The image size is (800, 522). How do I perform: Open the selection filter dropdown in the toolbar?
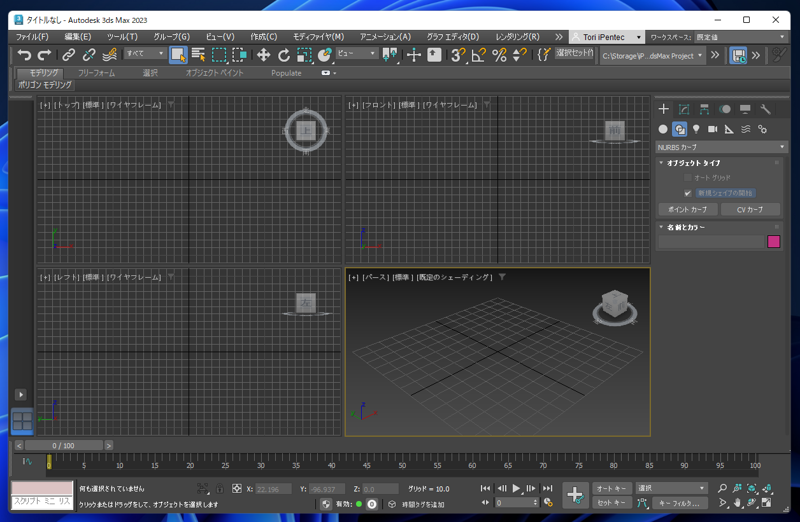[x=145, y=53]
